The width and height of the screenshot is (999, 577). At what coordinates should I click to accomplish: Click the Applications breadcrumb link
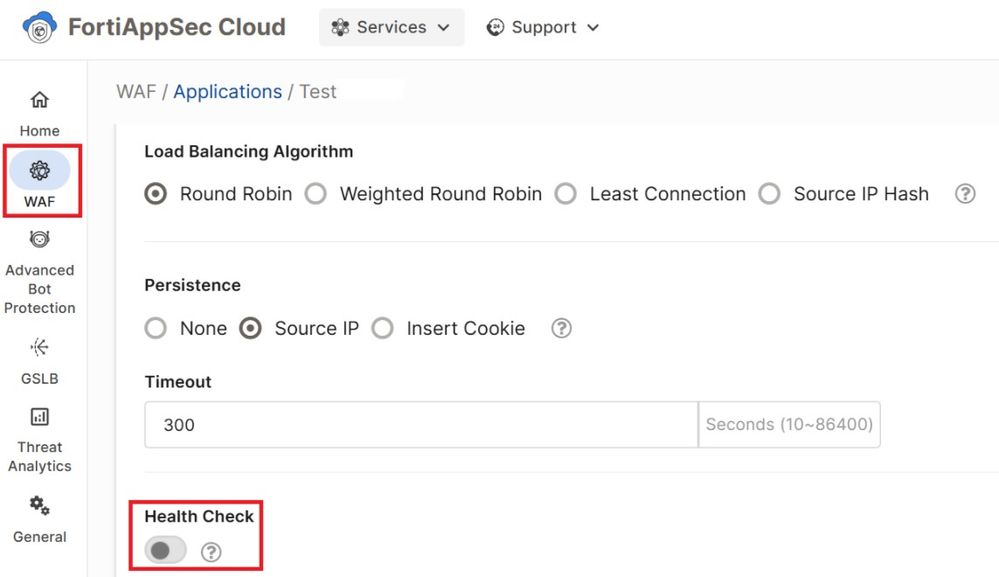[227, 92]
